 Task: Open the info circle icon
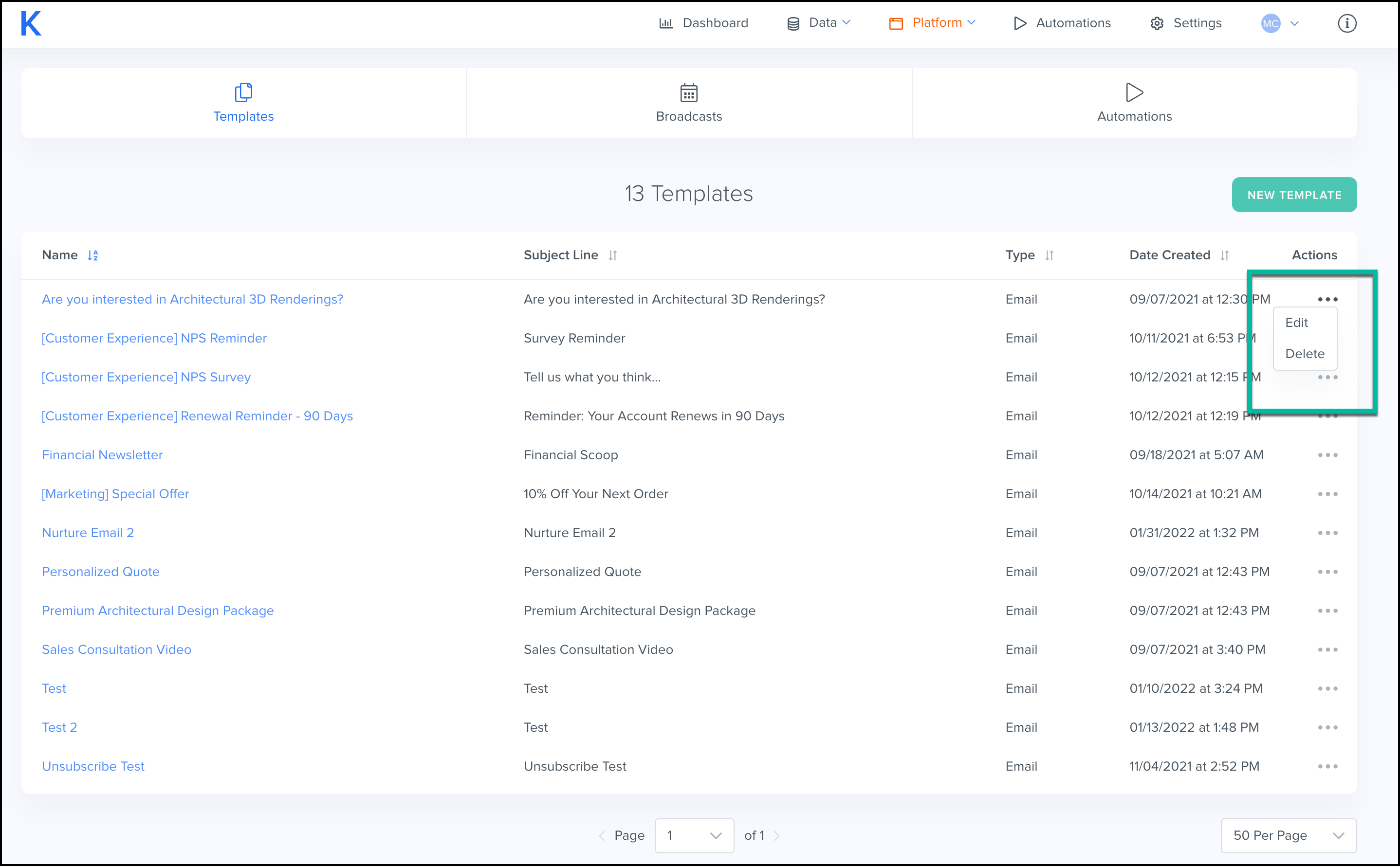1346,23
